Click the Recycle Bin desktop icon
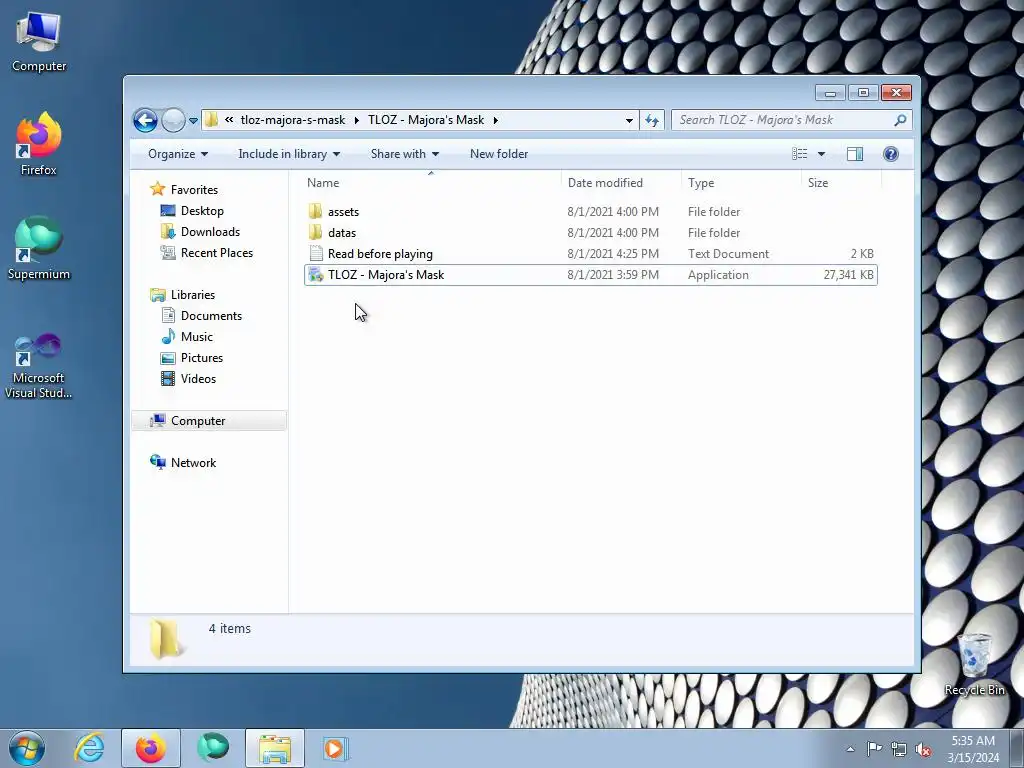Viewport: 1024px width, 768px height. coord(974,664)
